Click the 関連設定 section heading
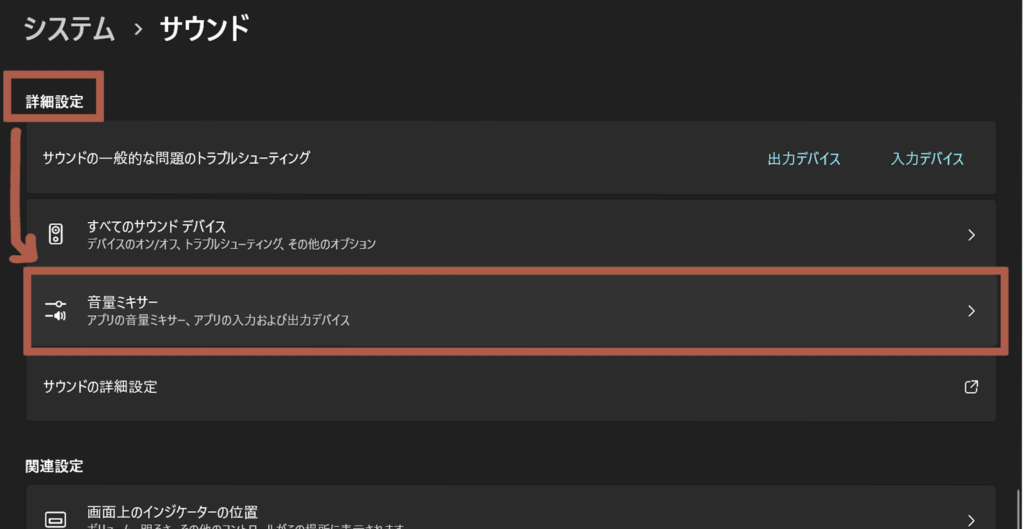Screen dimensions: 1024x529 click(x=54, y=466)
